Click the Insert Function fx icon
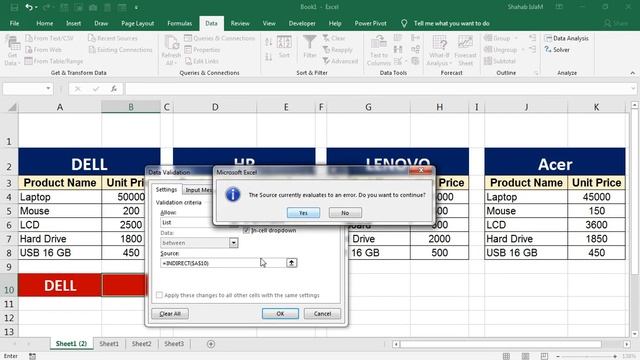Viewport: 640px width, 360px height. [x=114, y=89]
